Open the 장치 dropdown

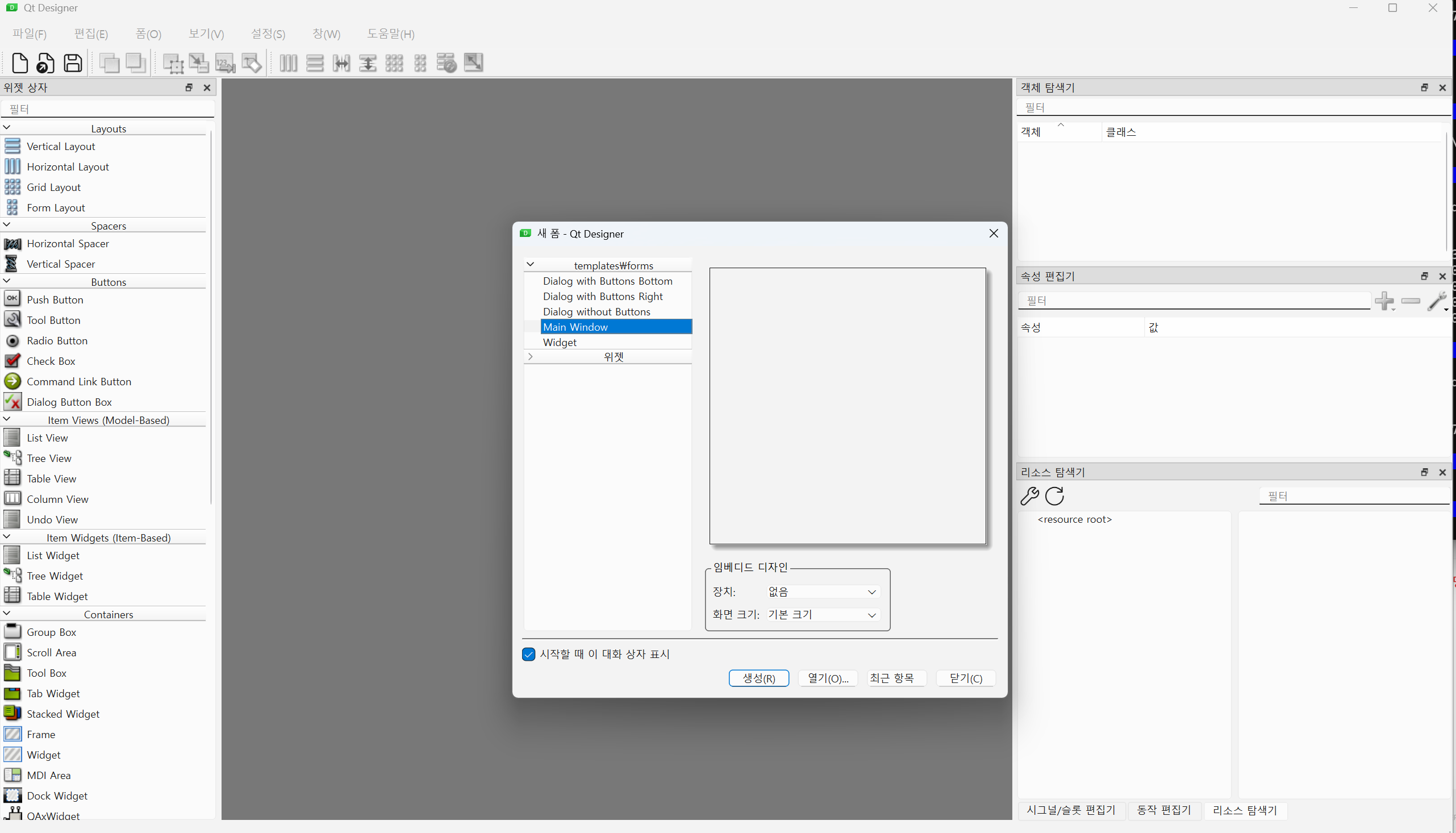[x=823, y=592]
